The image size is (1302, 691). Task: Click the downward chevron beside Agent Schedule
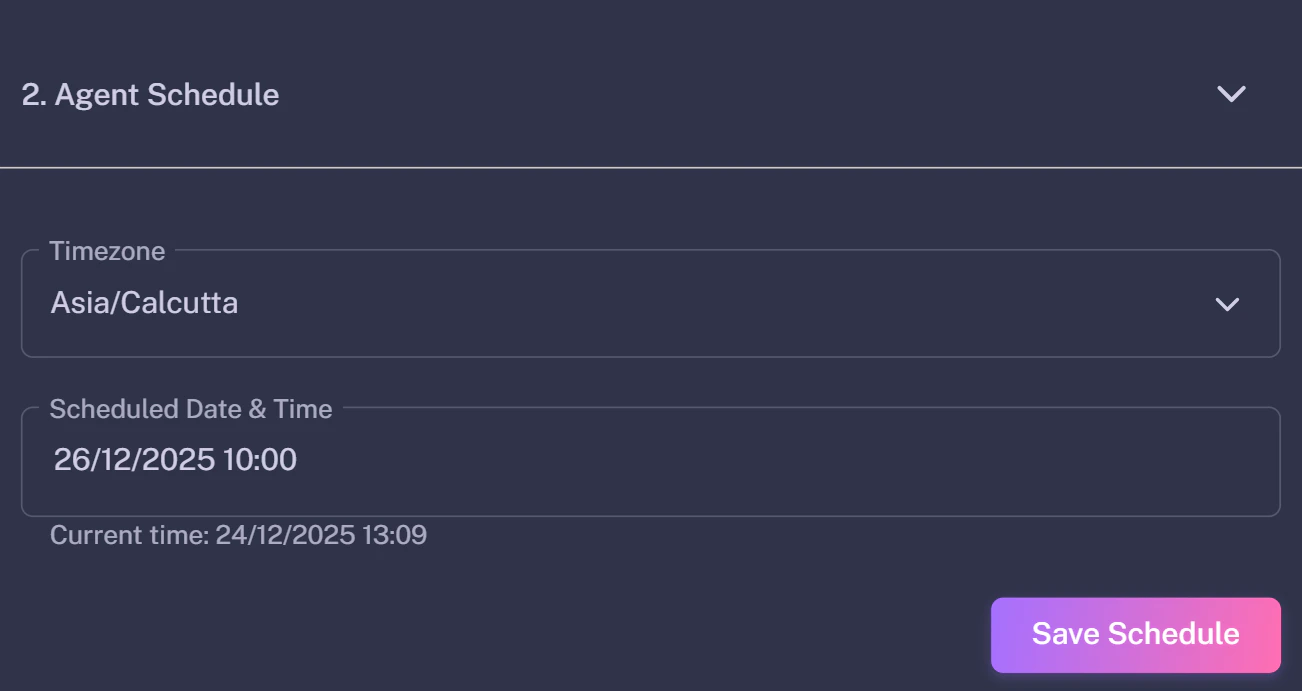pyautogui.click(x=1231, y=94)
